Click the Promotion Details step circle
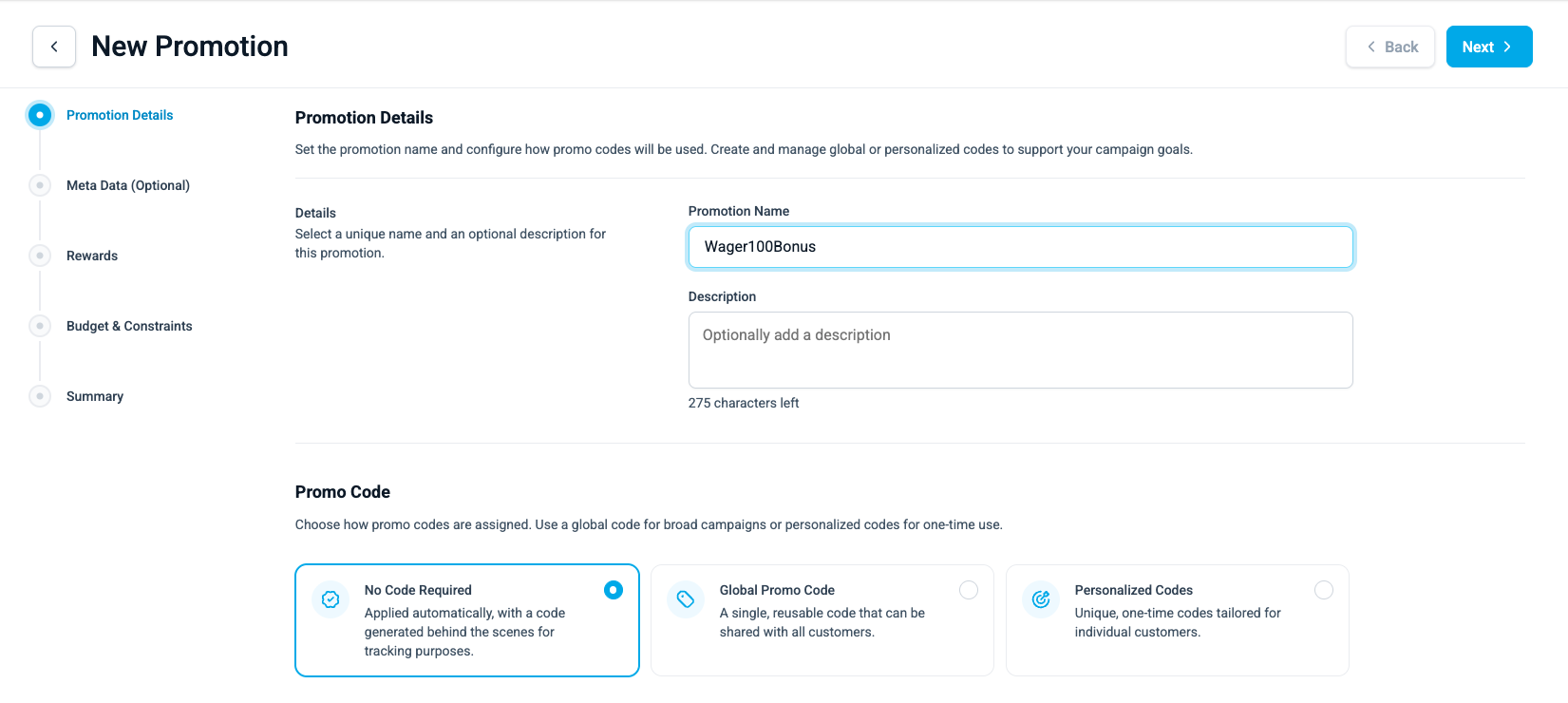Image resolution: width=1568 pixels, height=703 pixels. coord(40,115)
